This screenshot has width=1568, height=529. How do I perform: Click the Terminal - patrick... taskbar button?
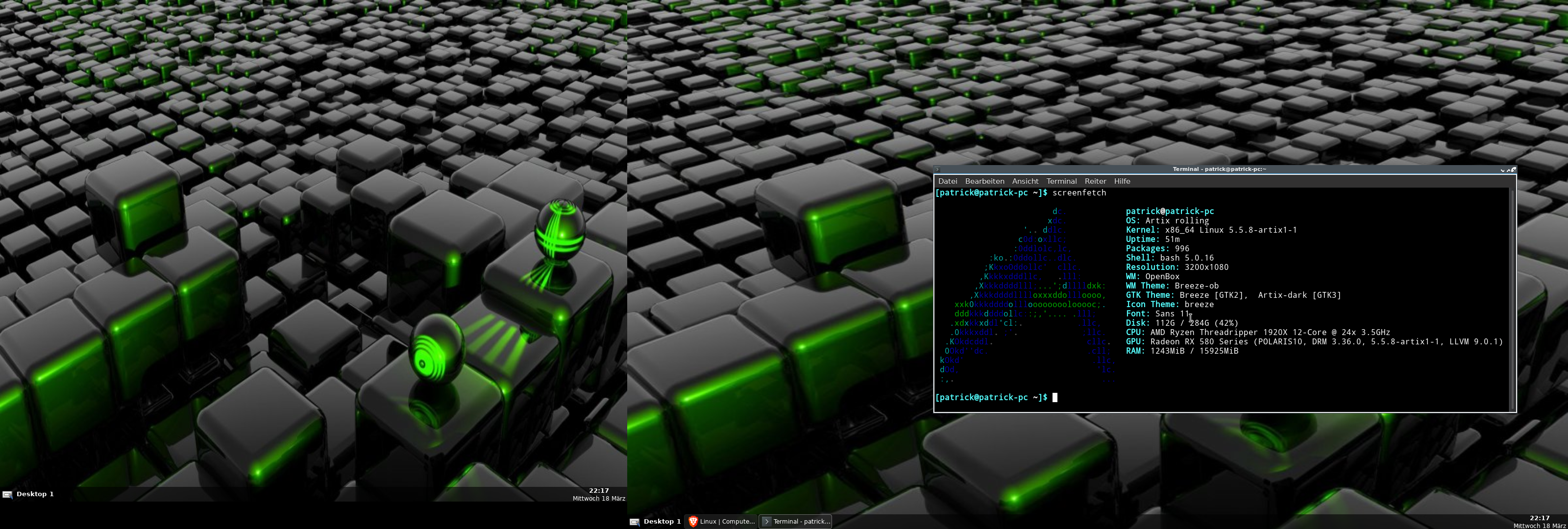[x=801, y=522]
